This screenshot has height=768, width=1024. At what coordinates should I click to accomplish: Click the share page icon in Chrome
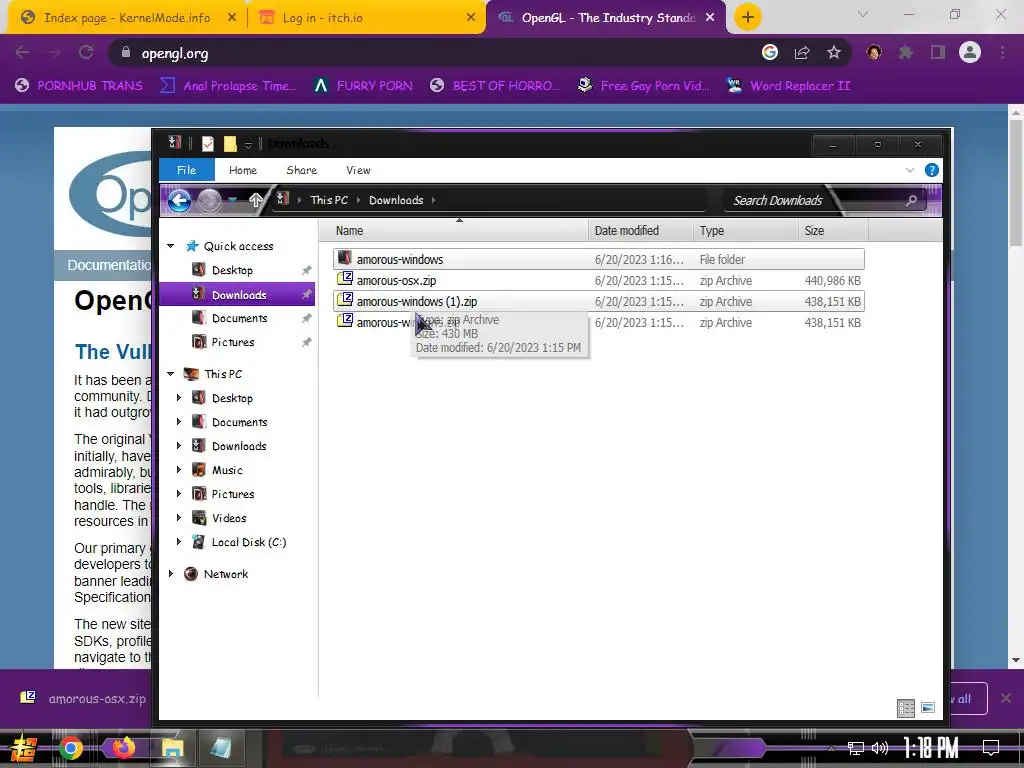tap(802, 53)
